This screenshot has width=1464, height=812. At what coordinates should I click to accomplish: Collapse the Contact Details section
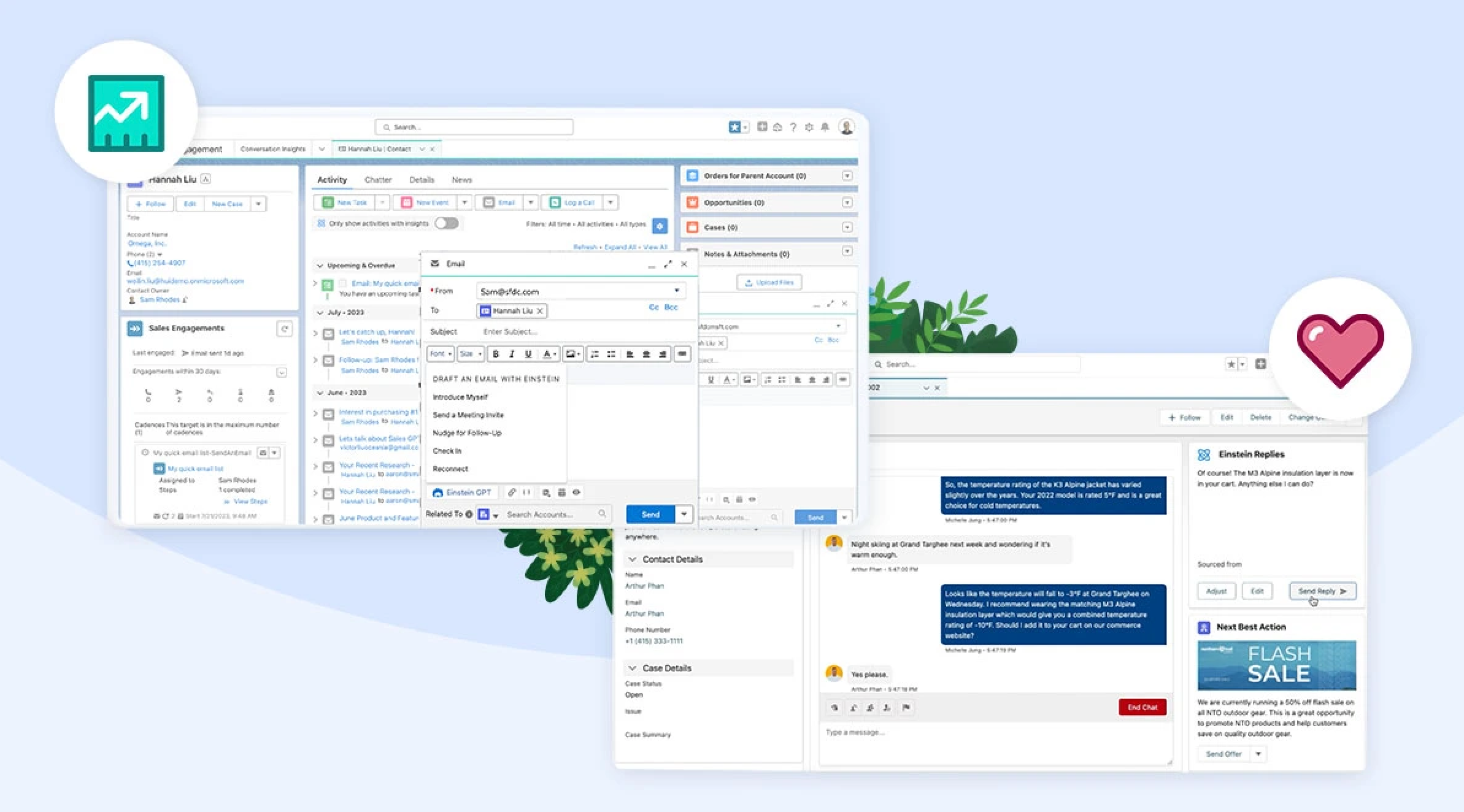tap(632, 559)
